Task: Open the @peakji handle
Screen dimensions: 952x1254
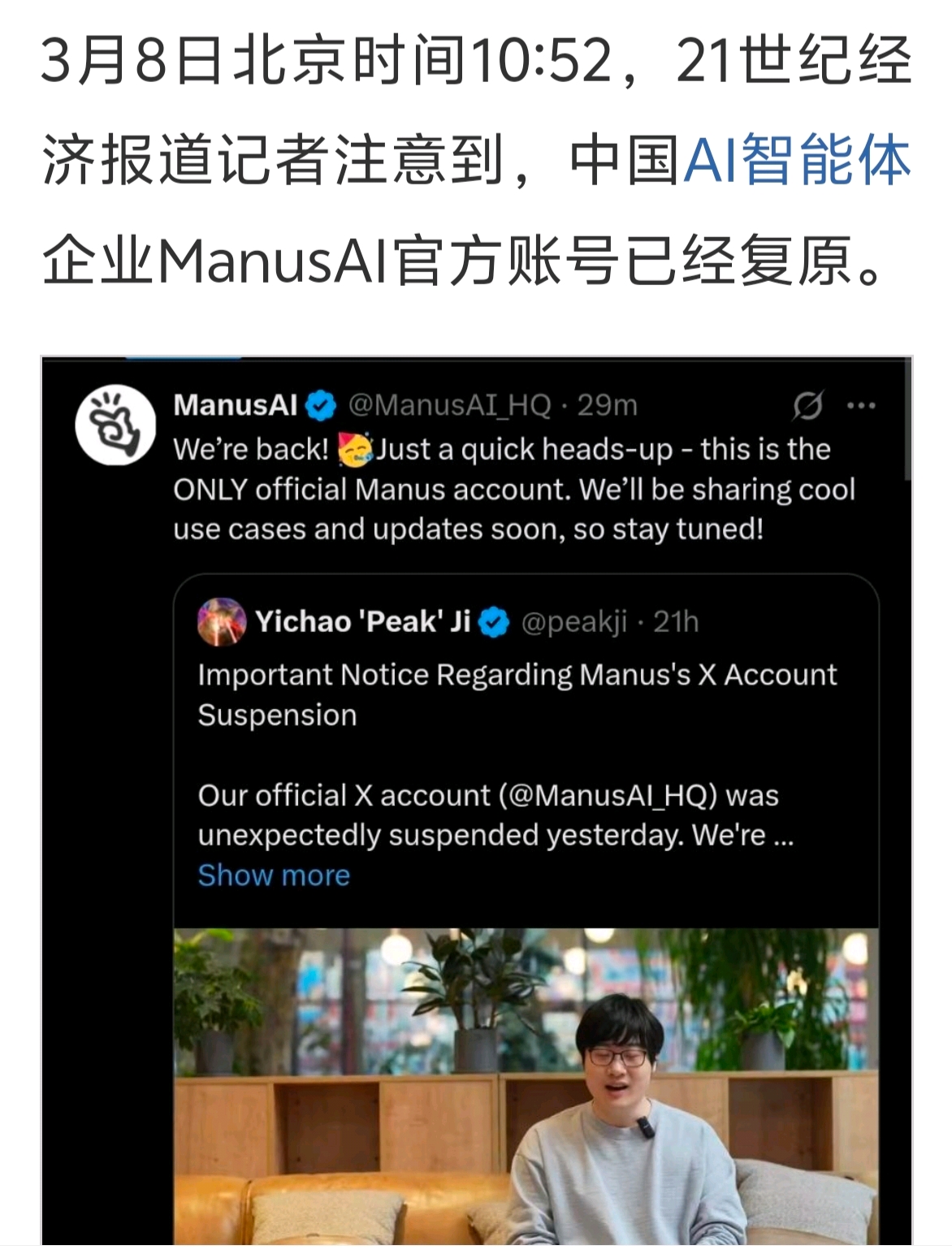Action: (x=574, y=623)
